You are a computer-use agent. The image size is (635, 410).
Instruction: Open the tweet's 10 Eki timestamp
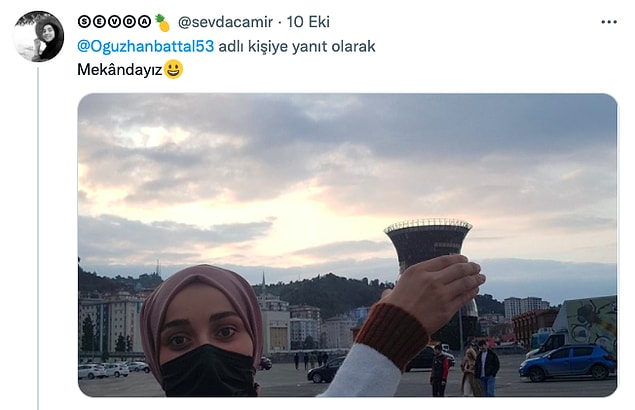(308, 22)
